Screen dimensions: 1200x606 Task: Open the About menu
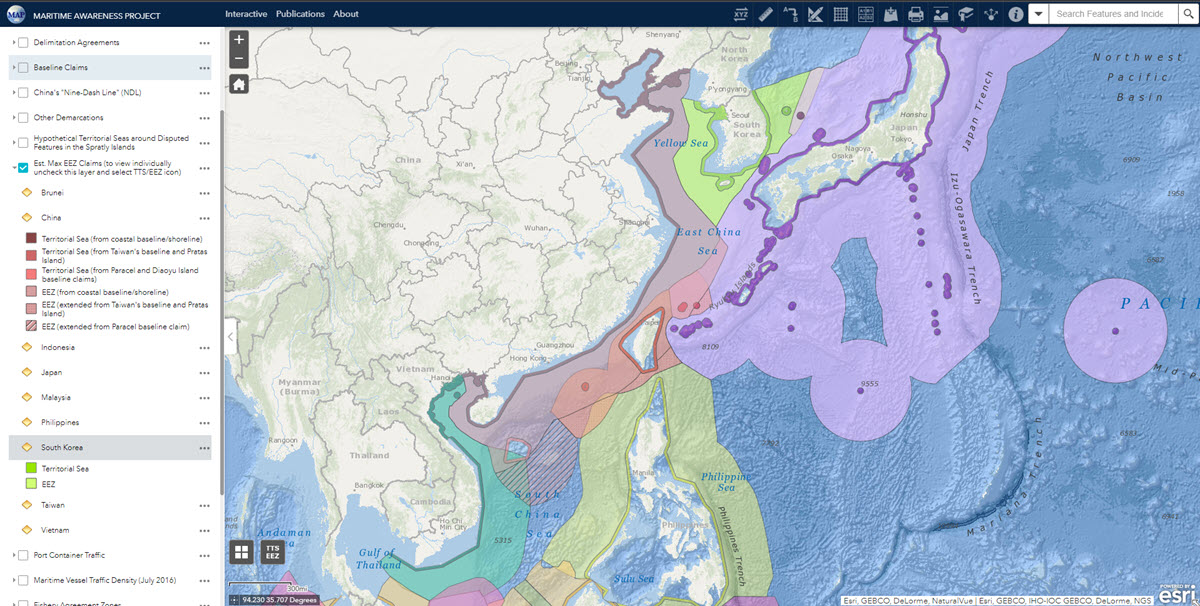coord(346,14)
